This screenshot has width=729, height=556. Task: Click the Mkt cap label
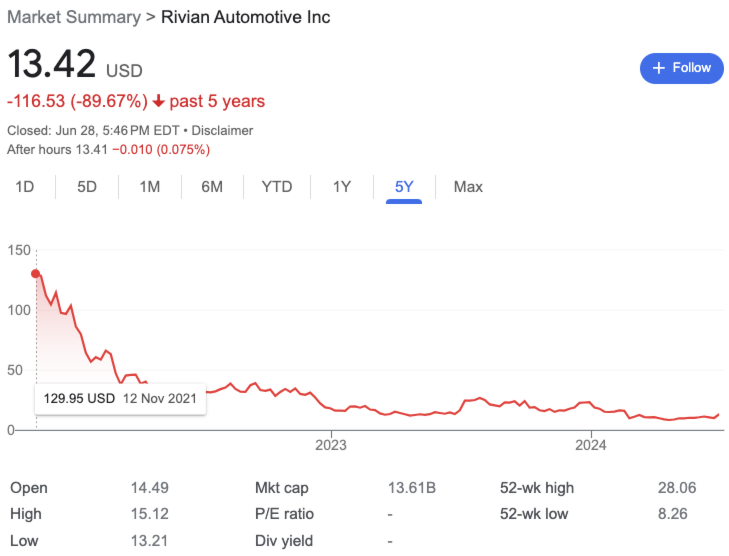click(282, 488)
